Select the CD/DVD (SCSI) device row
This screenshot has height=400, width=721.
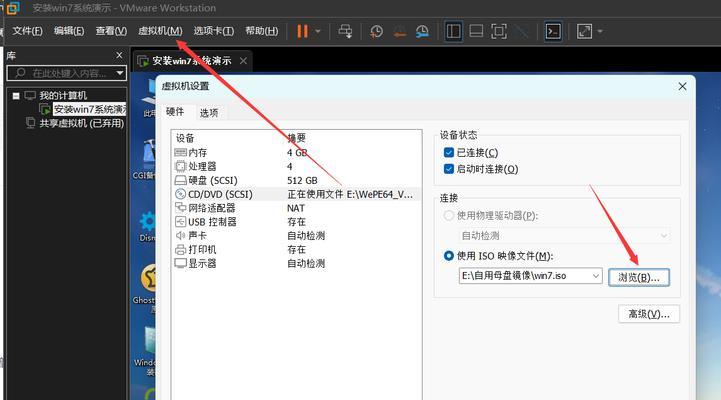point(296,194)
